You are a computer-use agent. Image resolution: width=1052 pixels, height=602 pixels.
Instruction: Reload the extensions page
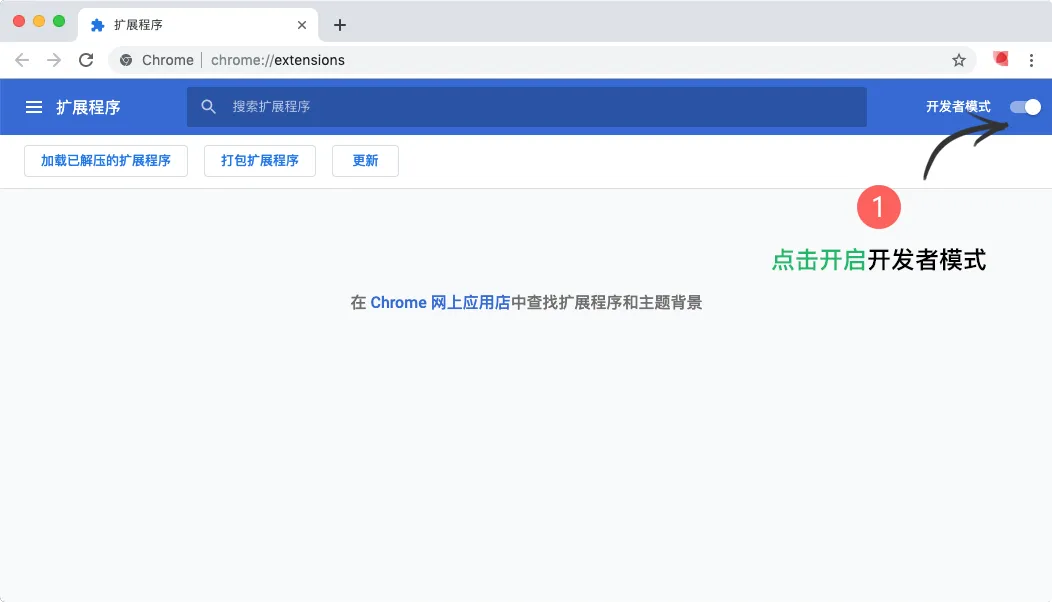click(86, 60)
